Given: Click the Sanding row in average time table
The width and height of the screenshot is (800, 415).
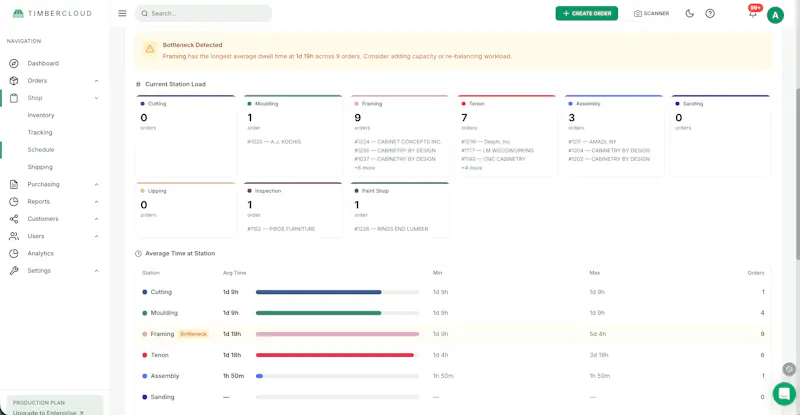Looking at the screenshot, I should (x=453, y=397).
